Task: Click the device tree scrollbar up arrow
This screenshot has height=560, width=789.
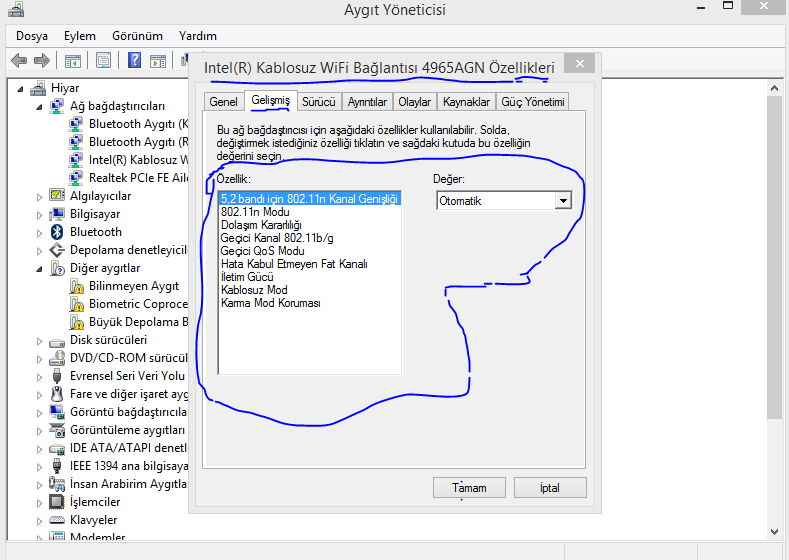Action: (774, 88)
